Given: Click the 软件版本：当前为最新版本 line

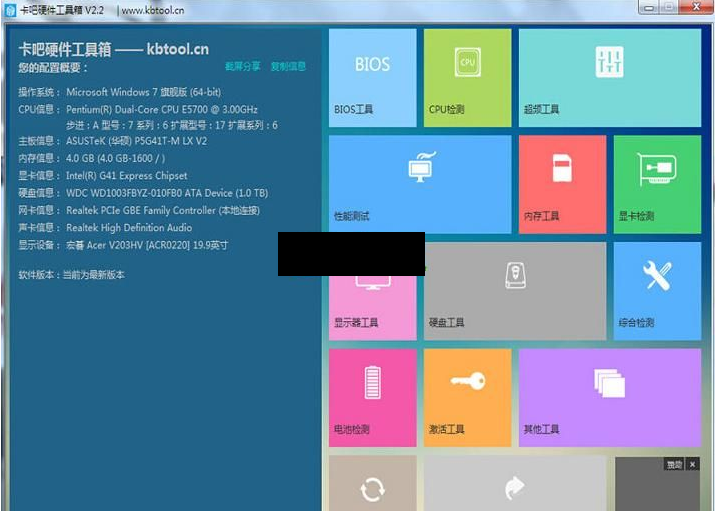Looking at the screenshot, I should (x=72, y=275).
